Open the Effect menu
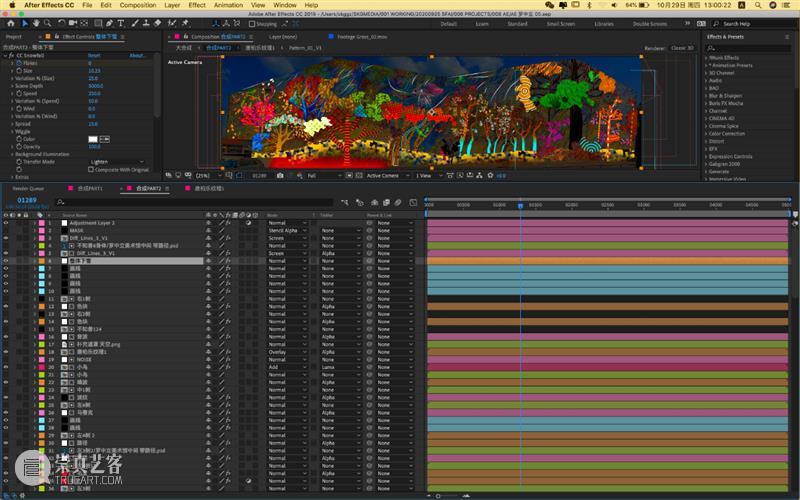This screenshot has width=800, height=500. click(x=197, y=5)
